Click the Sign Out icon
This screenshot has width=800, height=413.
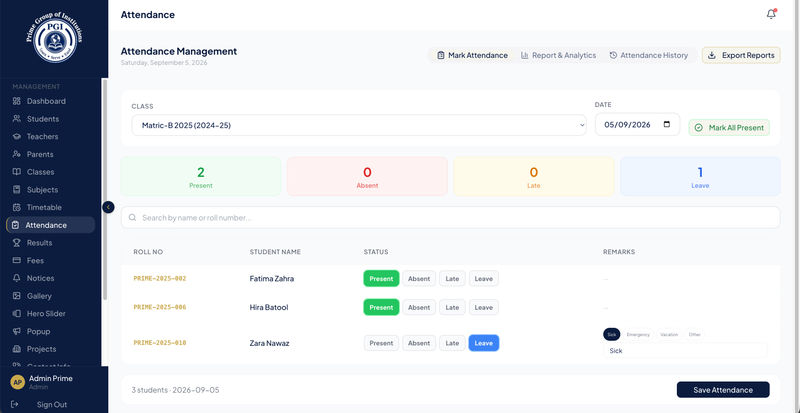[x=15, y=404]
